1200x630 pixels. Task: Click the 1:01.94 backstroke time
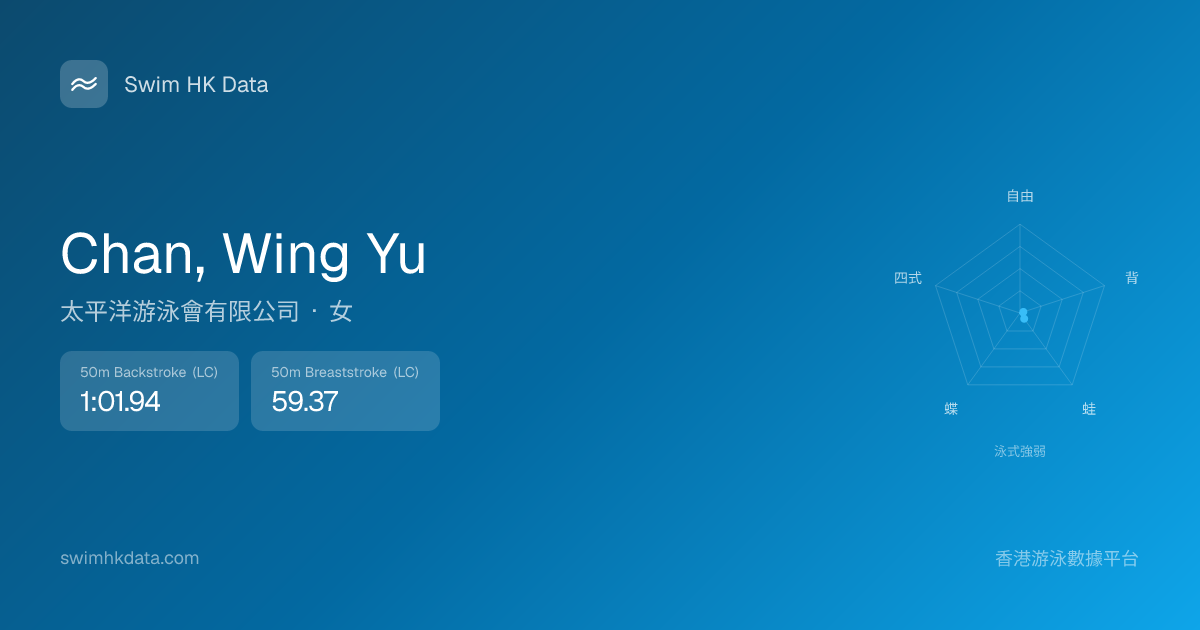click(120, 402)
